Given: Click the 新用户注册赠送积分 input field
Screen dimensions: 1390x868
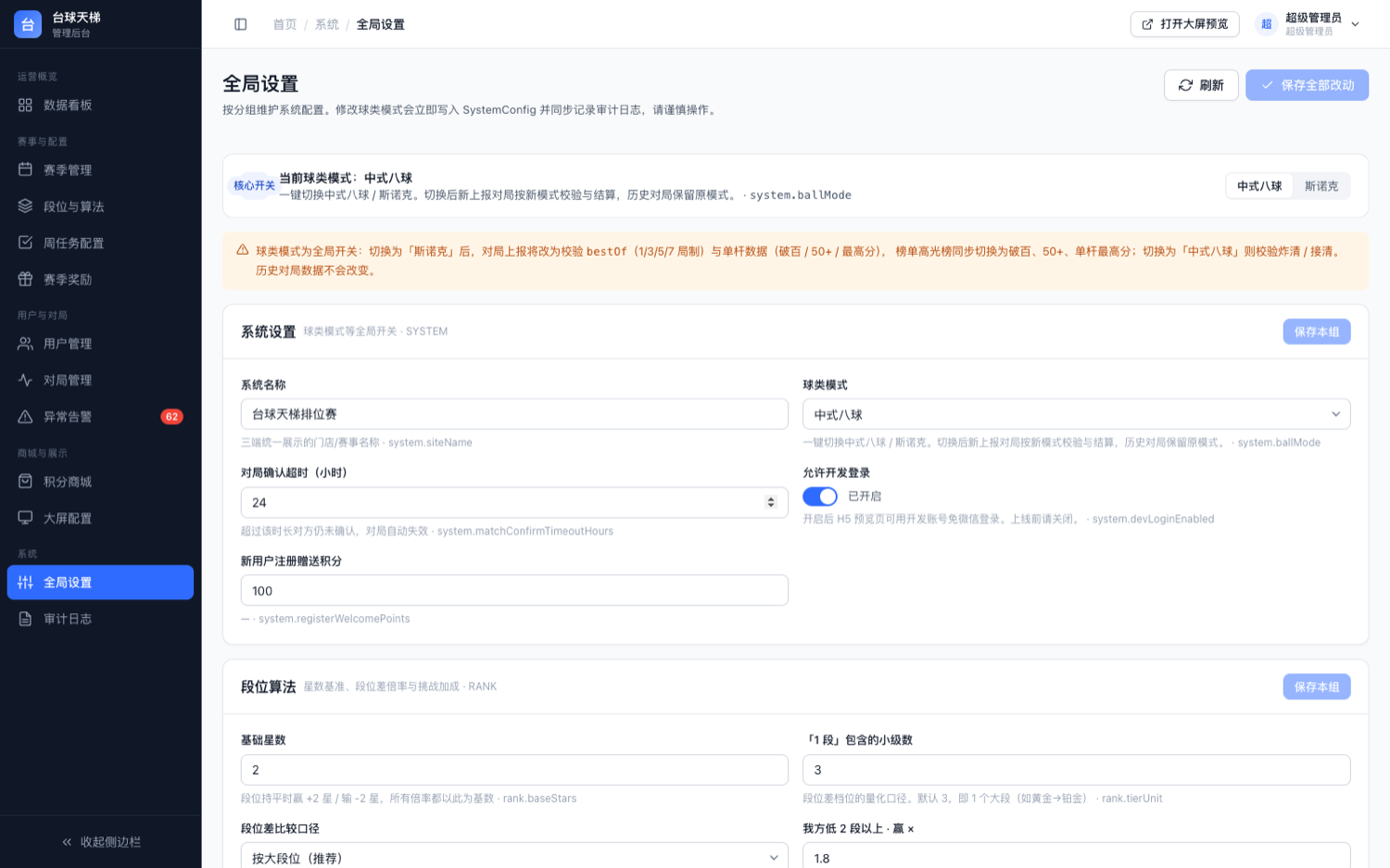Looking at the screenshot, I should tap(514, 590).
